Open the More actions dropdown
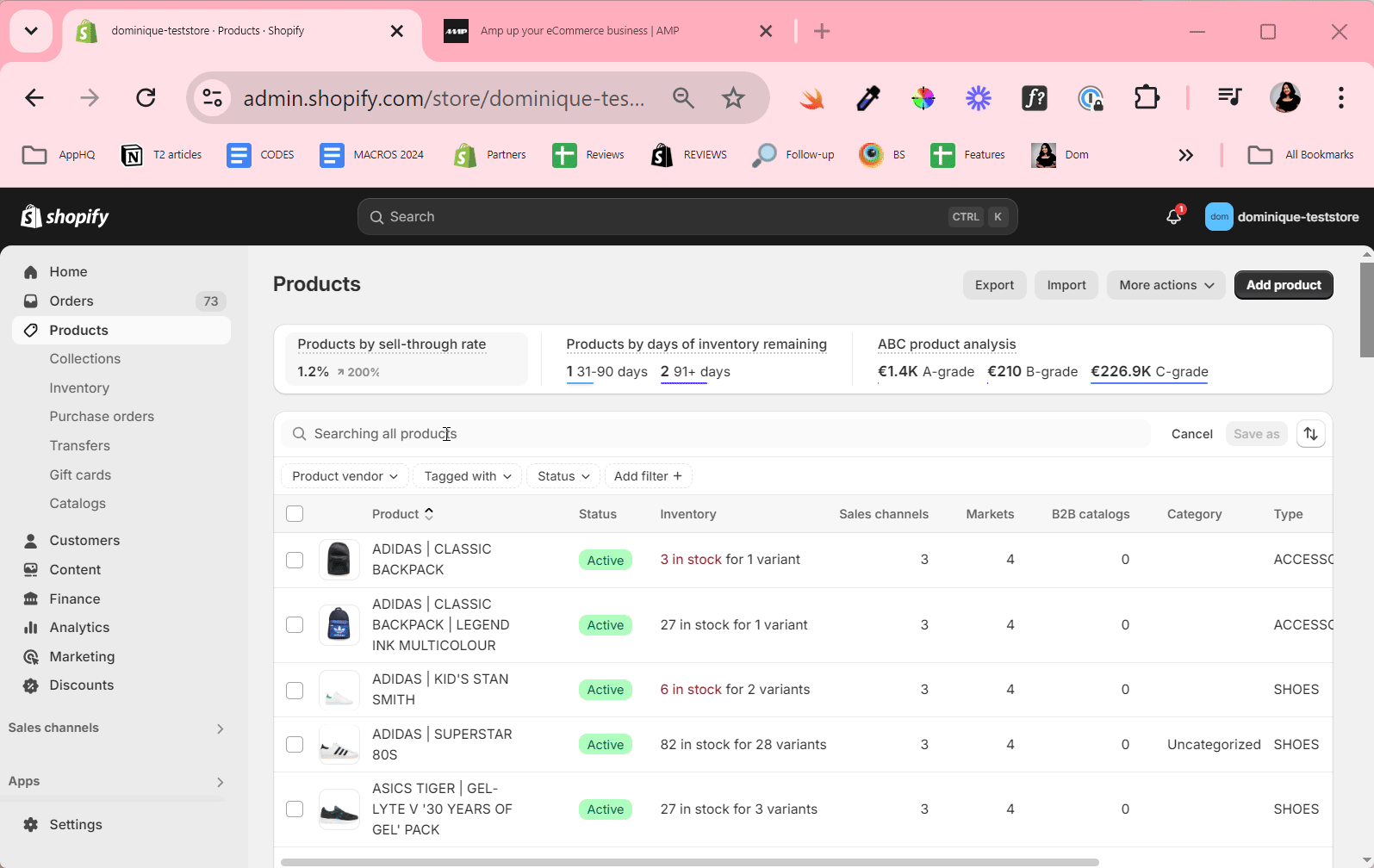The width and height of the screenshot is (1374, 868). click(1166, 285)
